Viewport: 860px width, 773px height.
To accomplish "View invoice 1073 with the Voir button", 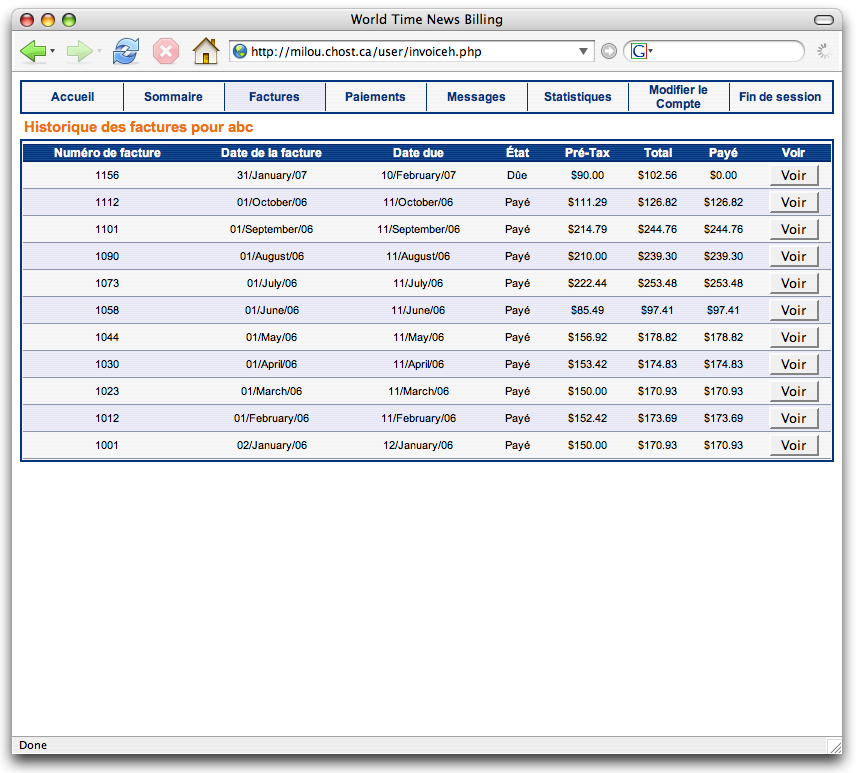I will click(793, 283).
